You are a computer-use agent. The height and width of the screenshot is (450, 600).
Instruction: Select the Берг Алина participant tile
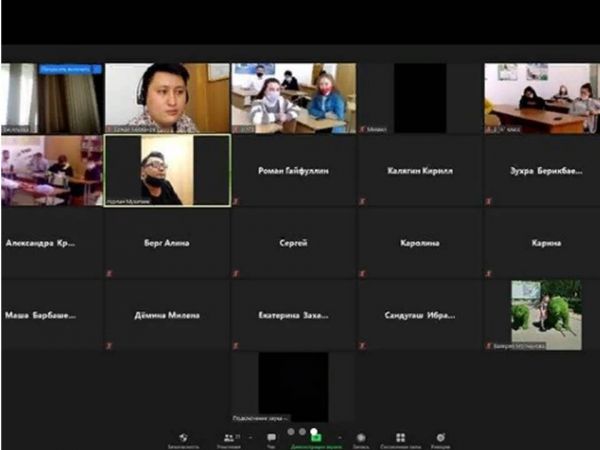(x=167, y=243)
